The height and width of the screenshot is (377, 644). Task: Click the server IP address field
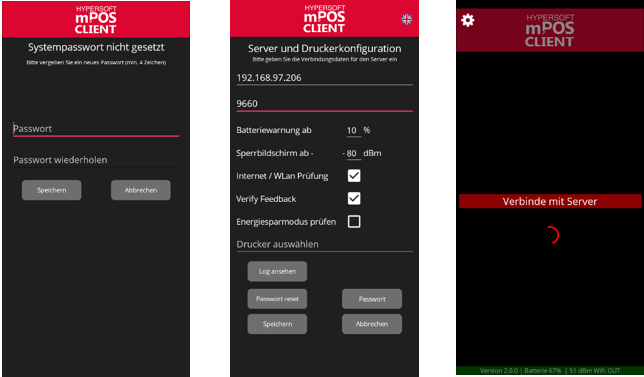point(324,78)
